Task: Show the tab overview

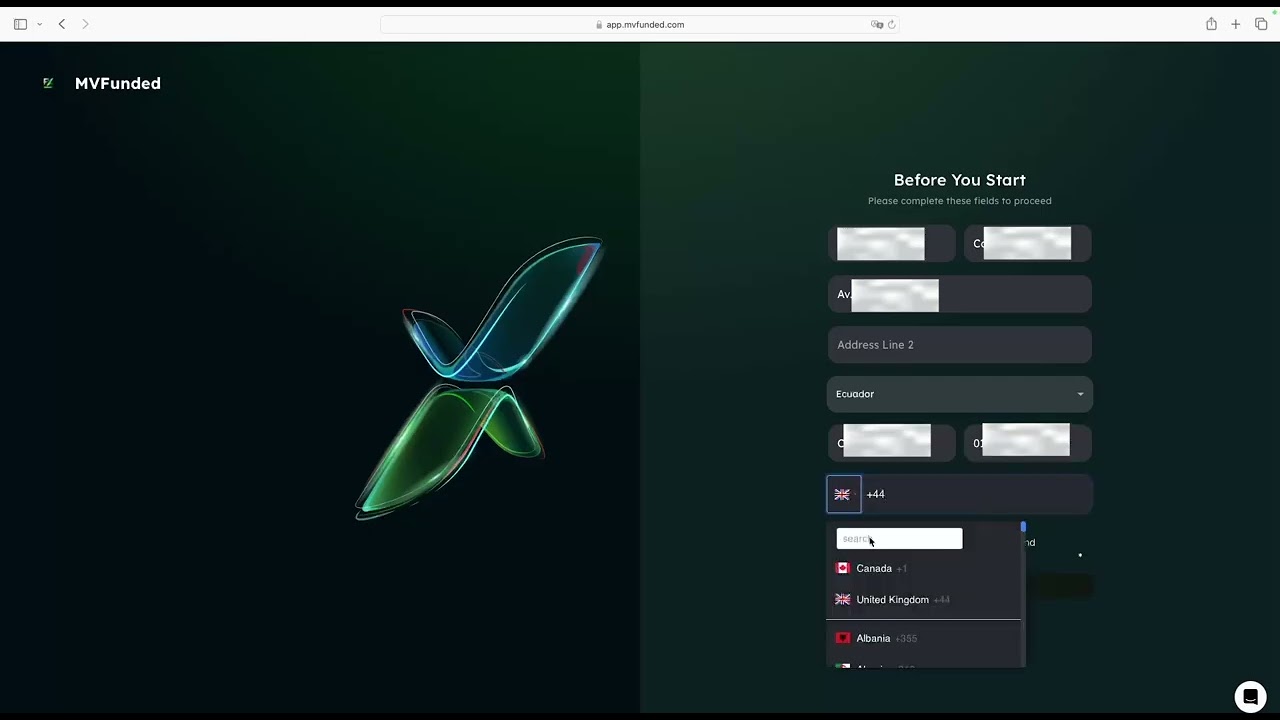Action: click(1261, 24)
